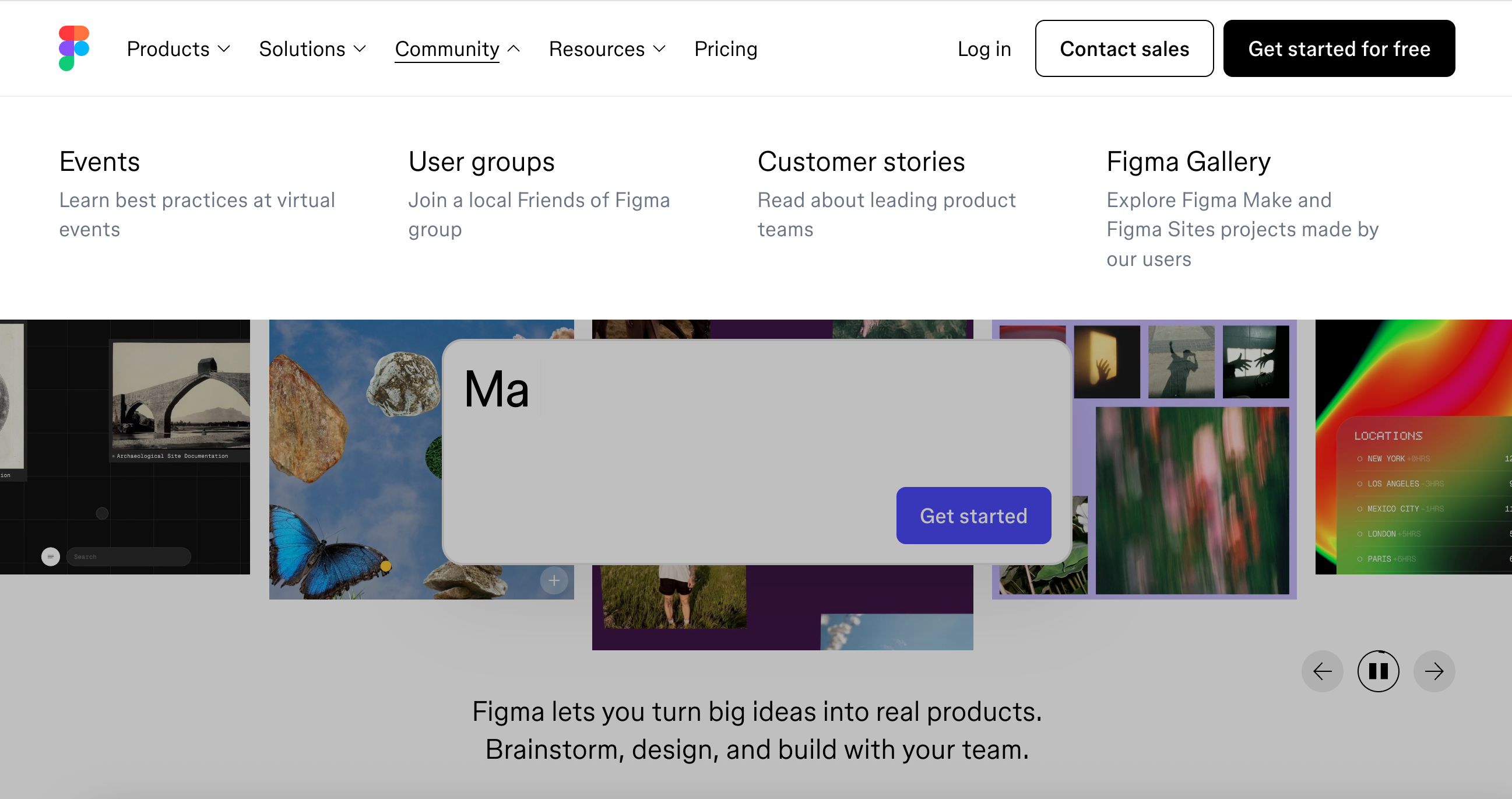Screen dimensions: 1512x799
Task: Open User groups menu entry
Action: click(481, 162)
